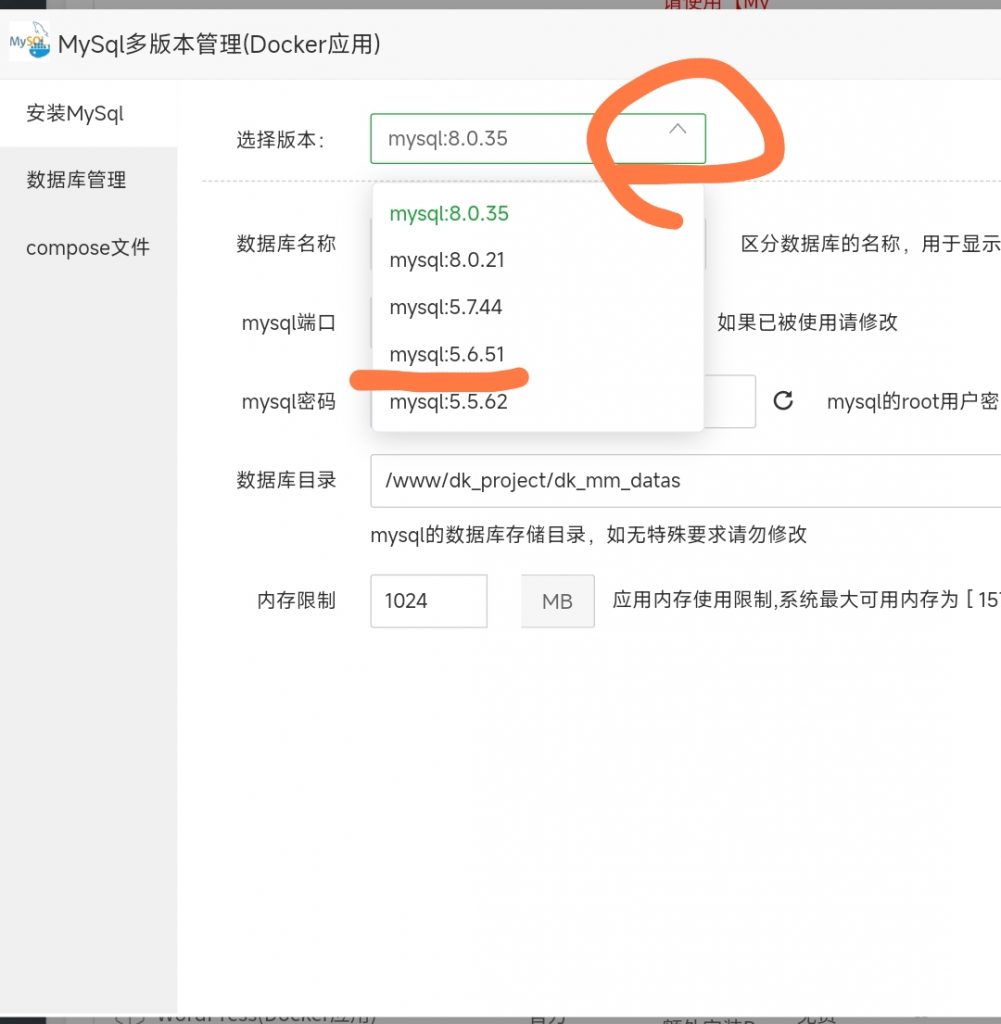Image resolution: width=1001 pixels, height=1024 pixels.
Task: Click the mysql密码 input field
Action: click(x=730, y=400)
